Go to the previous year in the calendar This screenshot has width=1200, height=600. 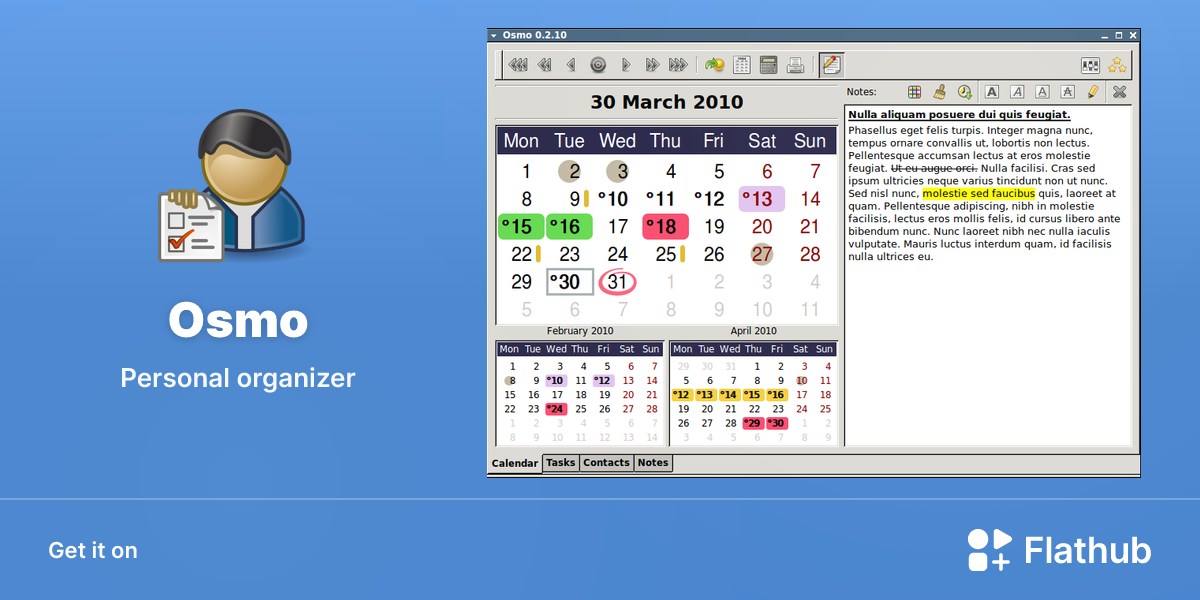pos(518,65)
